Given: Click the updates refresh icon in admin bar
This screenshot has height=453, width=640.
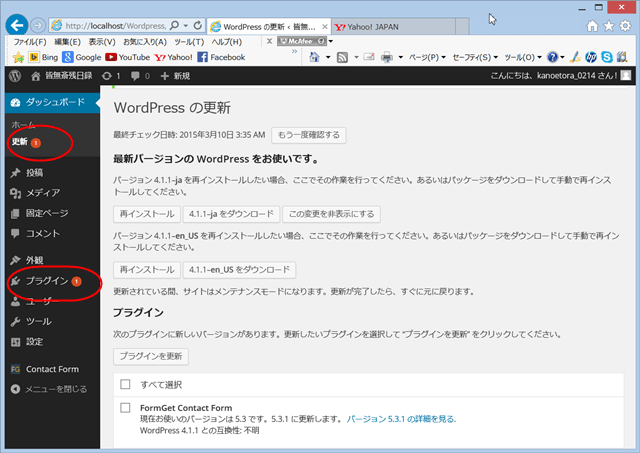Looking at the screenshot, I should pos(106,75).
